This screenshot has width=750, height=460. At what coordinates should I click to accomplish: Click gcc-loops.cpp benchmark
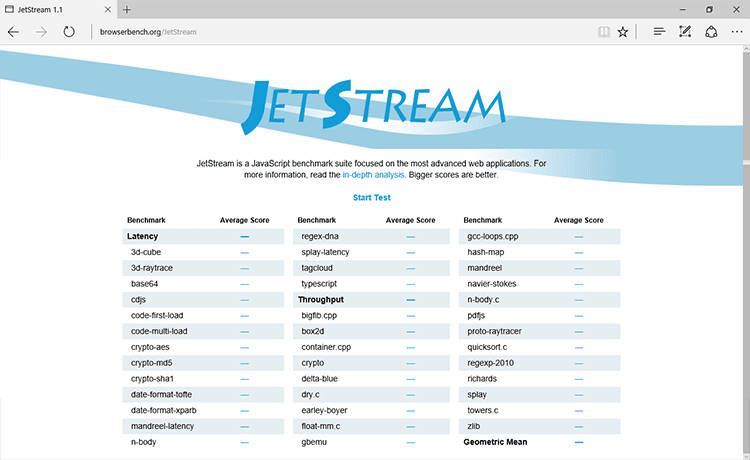point(493,236)
